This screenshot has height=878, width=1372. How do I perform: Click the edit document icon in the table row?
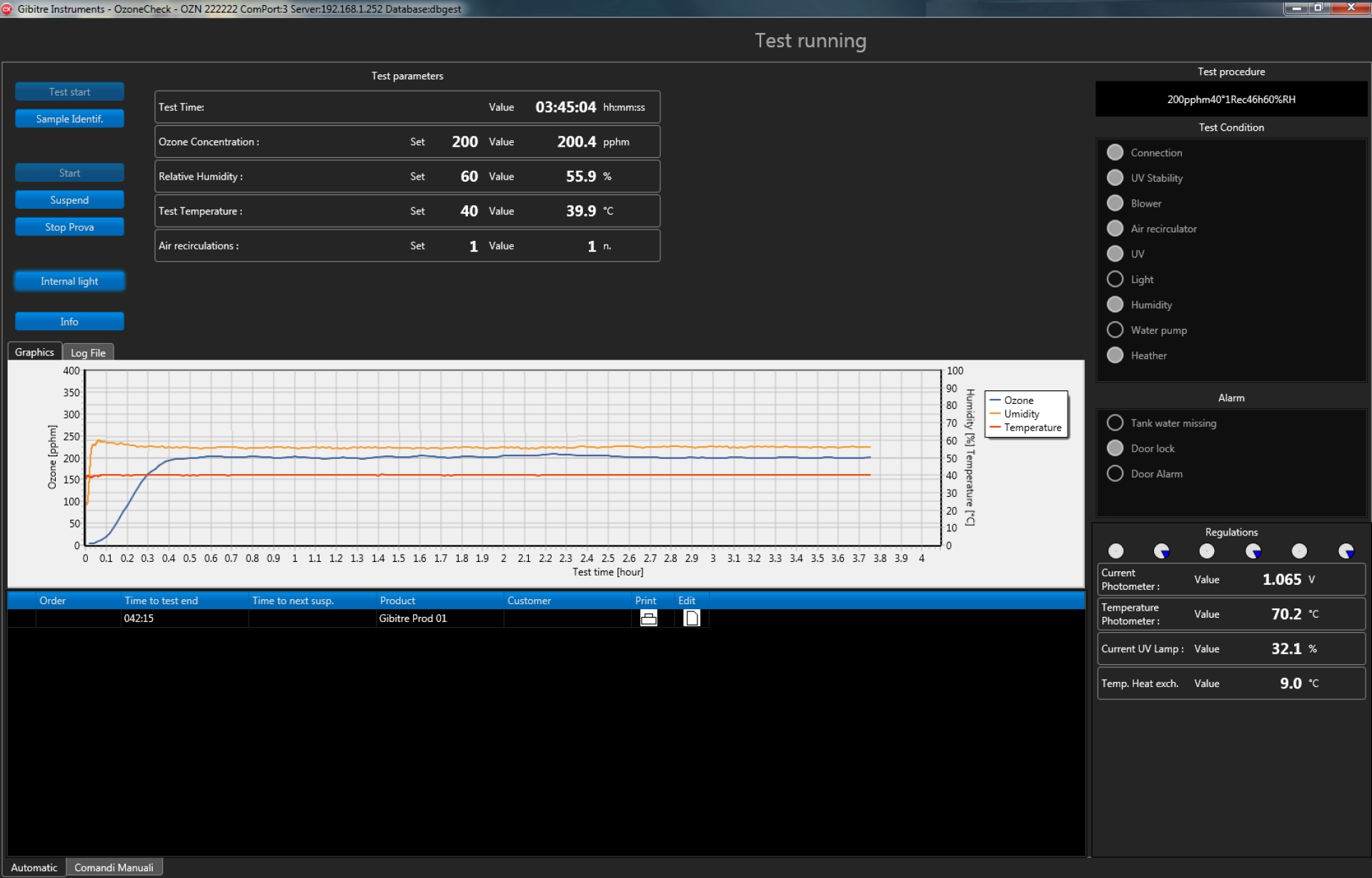[691, 618]
